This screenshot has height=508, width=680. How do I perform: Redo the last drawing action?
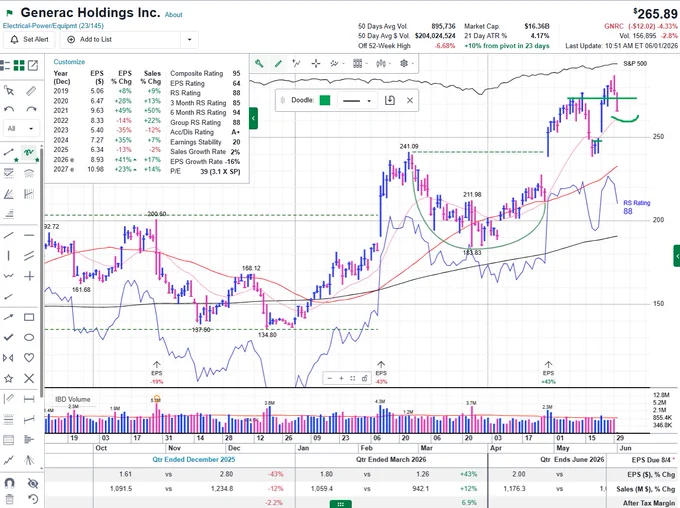[31, 109]
